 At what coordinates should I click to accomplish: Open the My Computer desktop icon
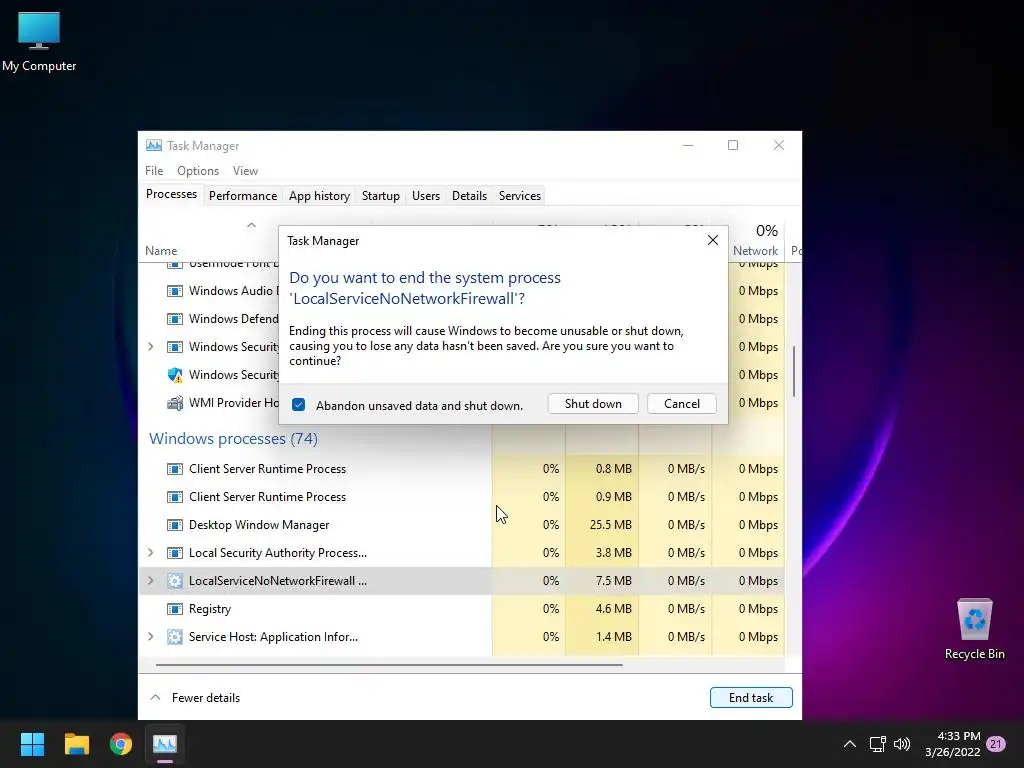click(39, 42)
